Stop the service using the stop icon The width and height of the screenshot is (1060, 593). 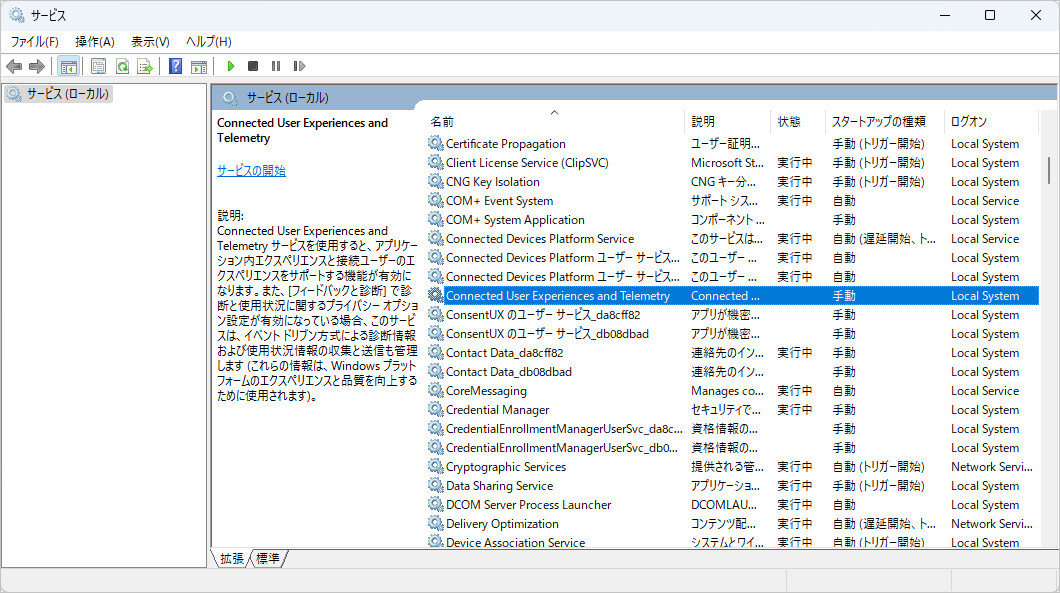[253, 66]
